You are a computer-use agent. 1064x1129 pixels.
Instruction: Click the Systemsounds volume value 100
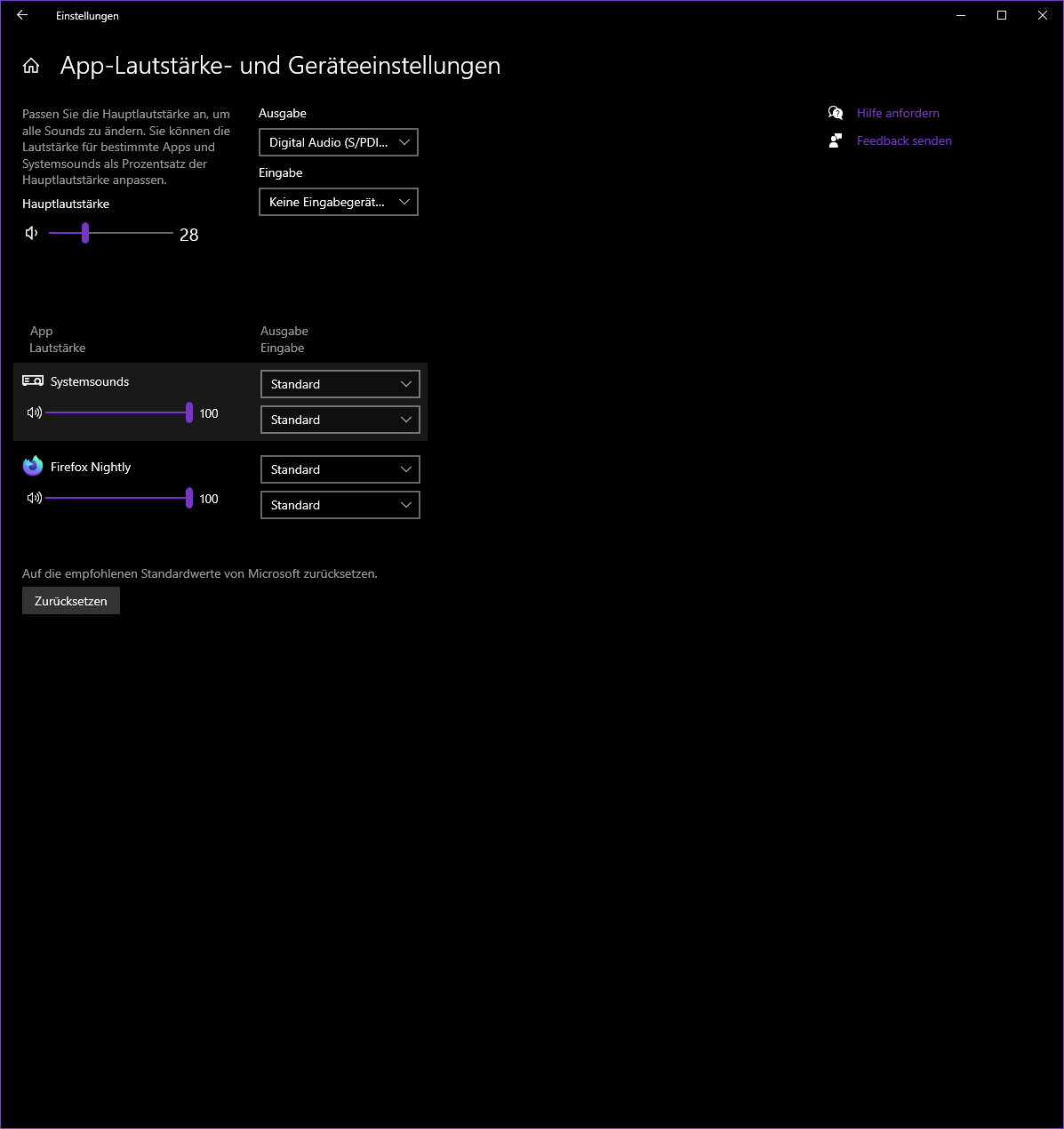(x=209, y=413)
